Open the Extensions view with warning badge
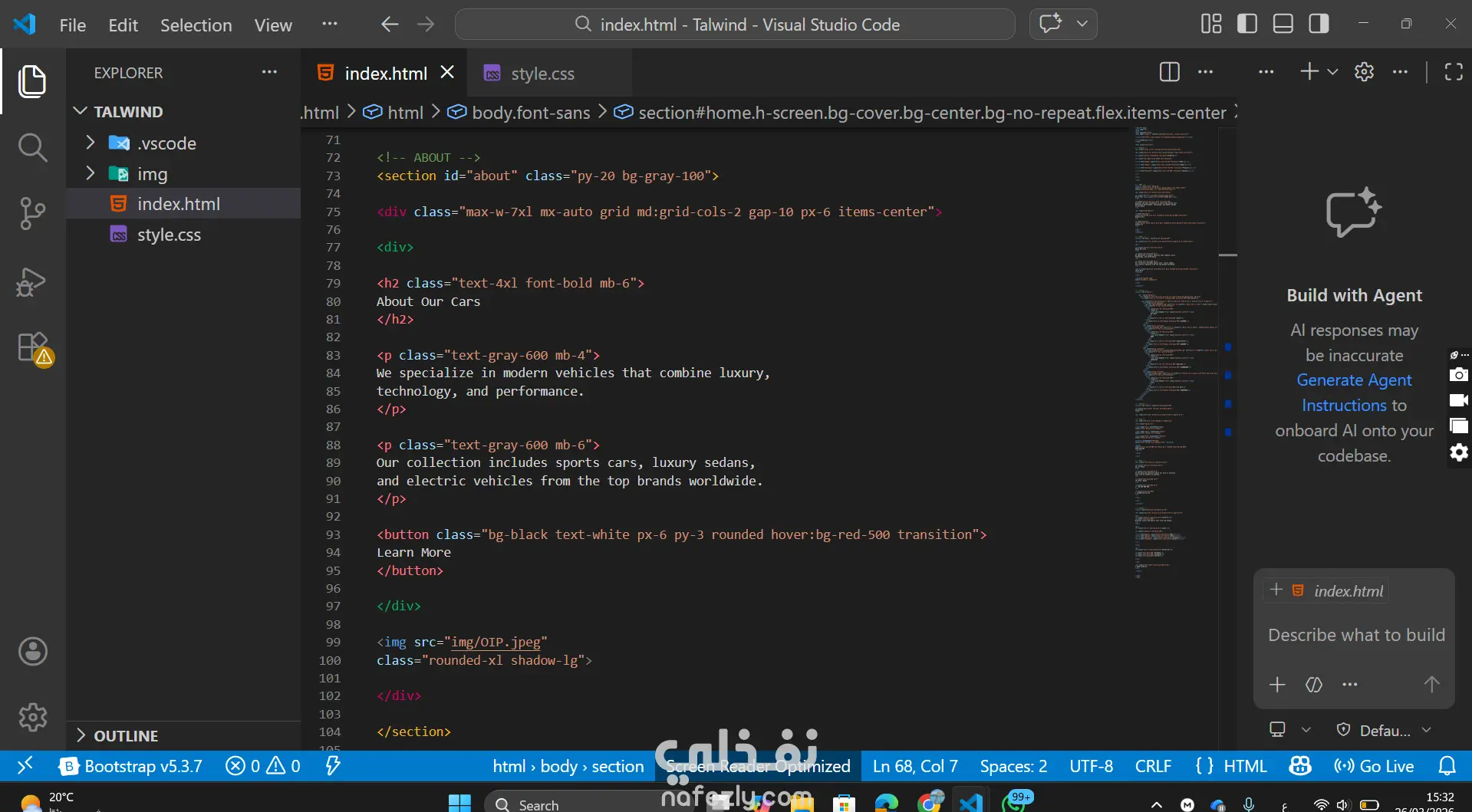Viewport: 1472px width, 812px height. pyautogui.click(x=34, y=348)
